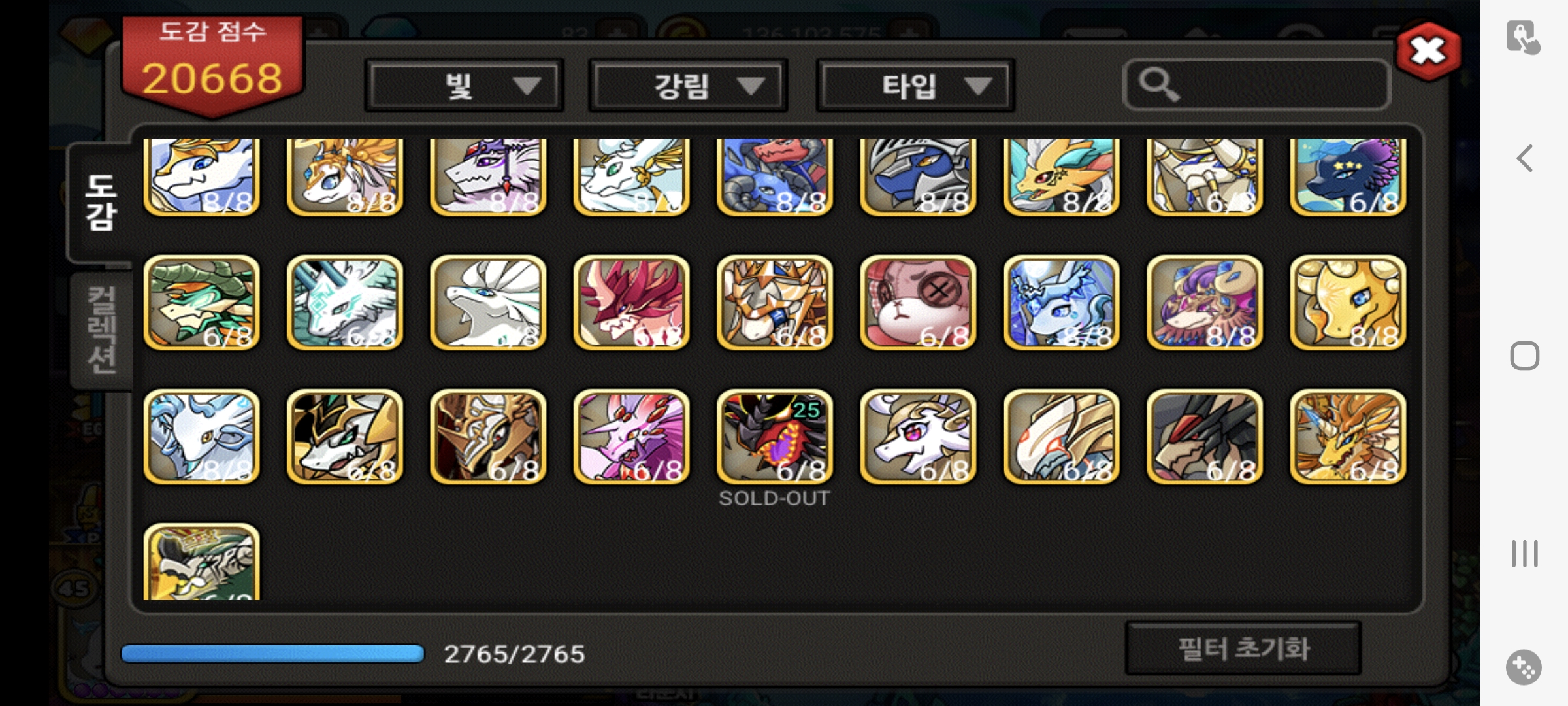The image size is (1568, 706).
Task: Select the golden ram-horned yellow dragon
Action: 1348,303
